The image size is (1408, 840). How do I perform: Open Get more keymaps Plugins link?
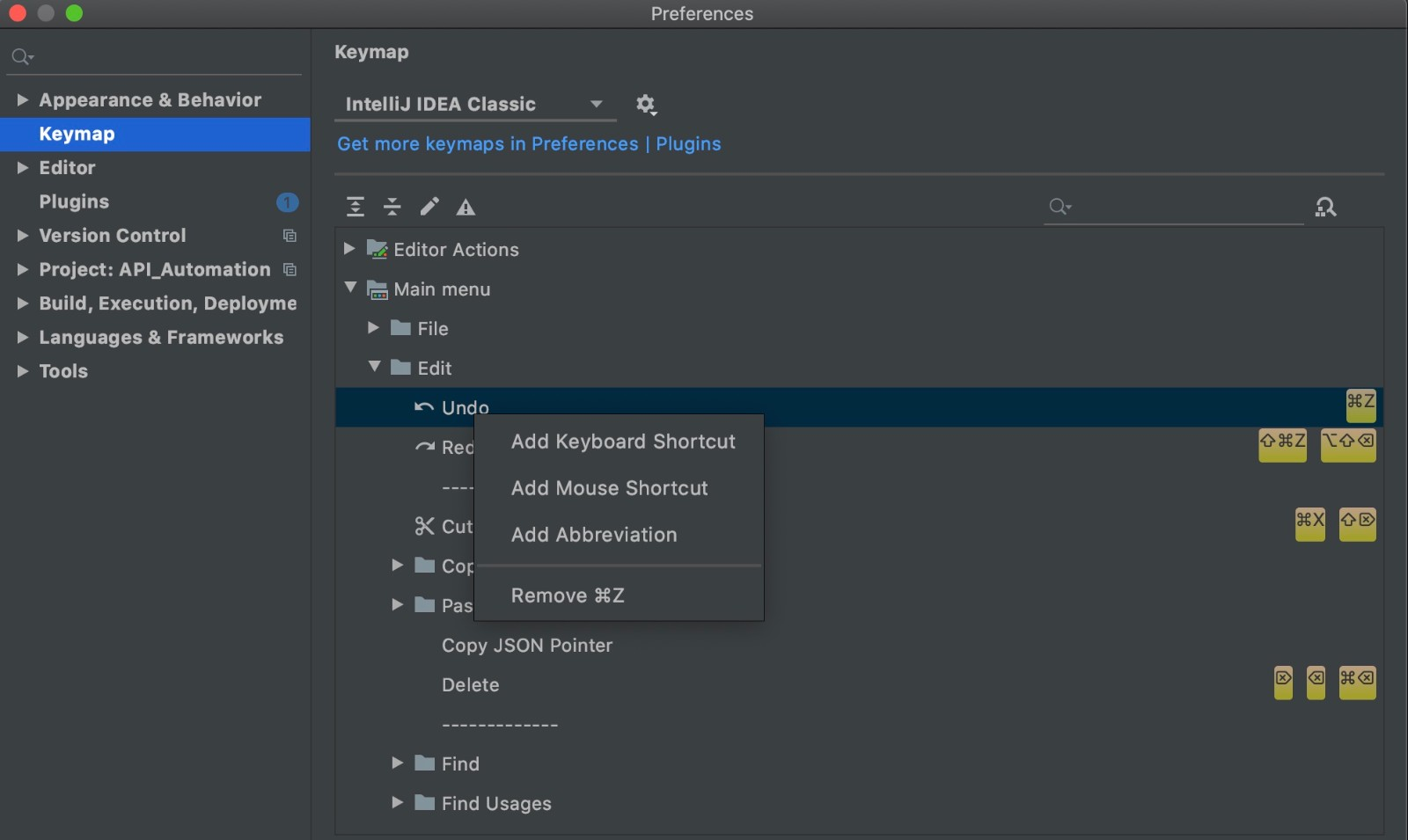pyautogui.click(x=529, y=144)
